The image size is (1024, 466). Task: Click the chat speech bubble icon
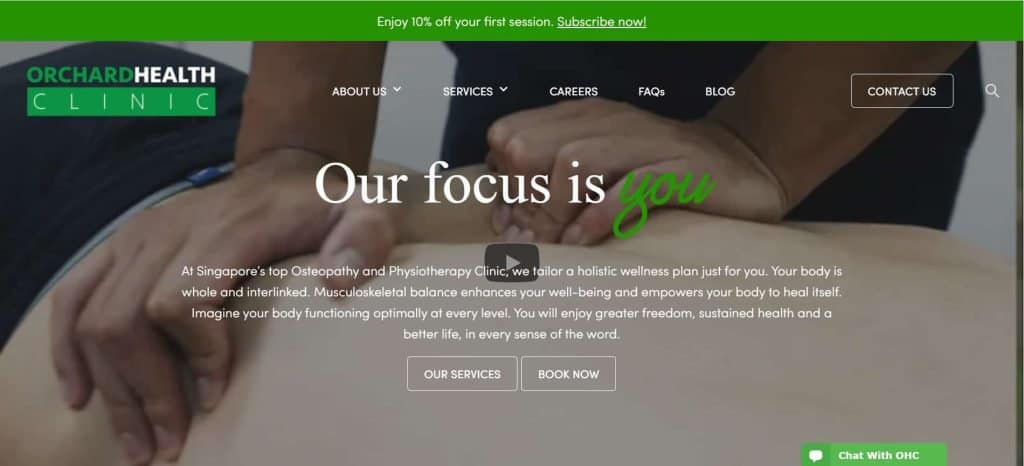pos(814,456)
